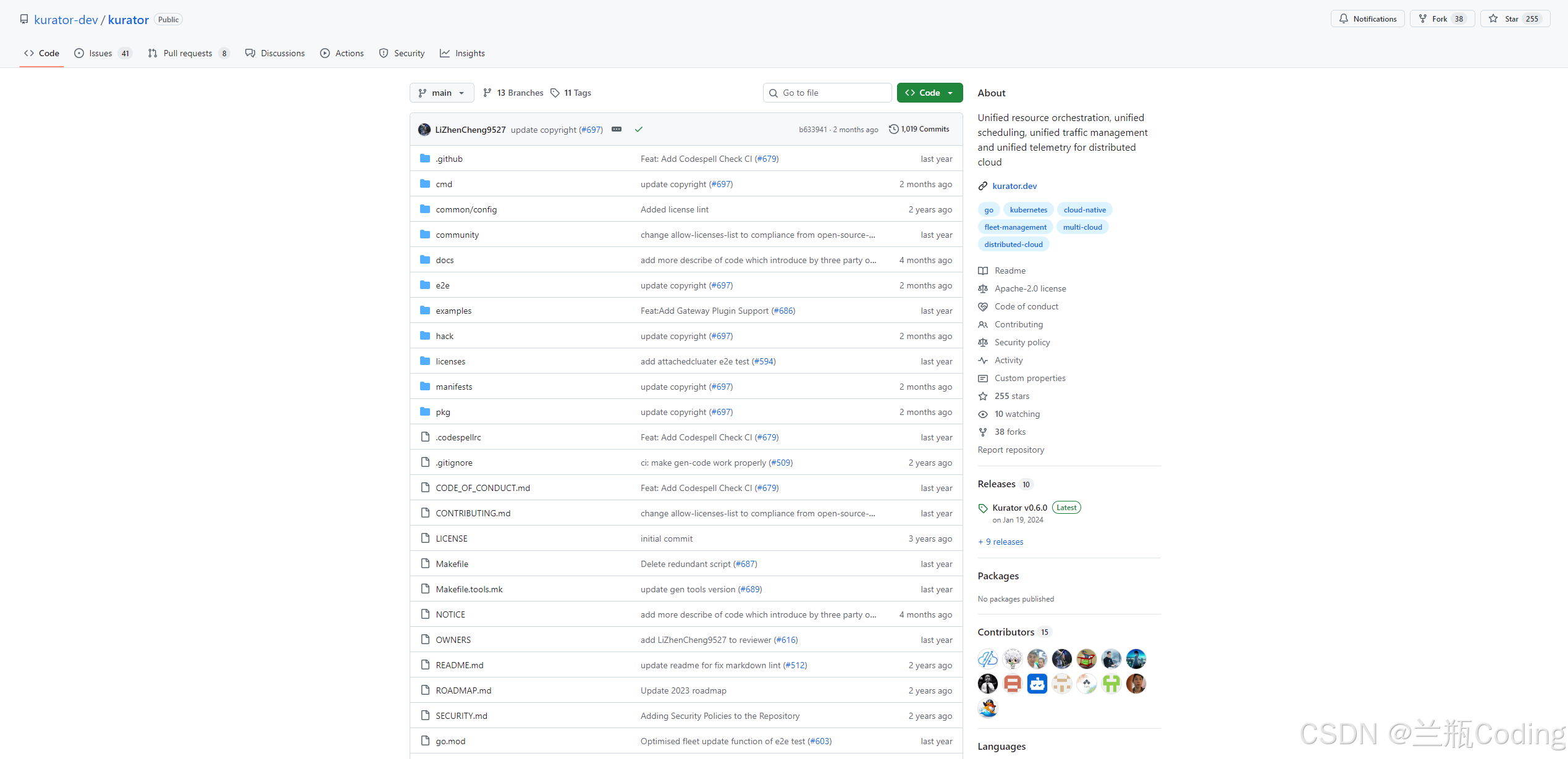Expand commit message ellipsis button
Image resolution: width=1568 pixels, height=759 pixels.
pos(617,129)
